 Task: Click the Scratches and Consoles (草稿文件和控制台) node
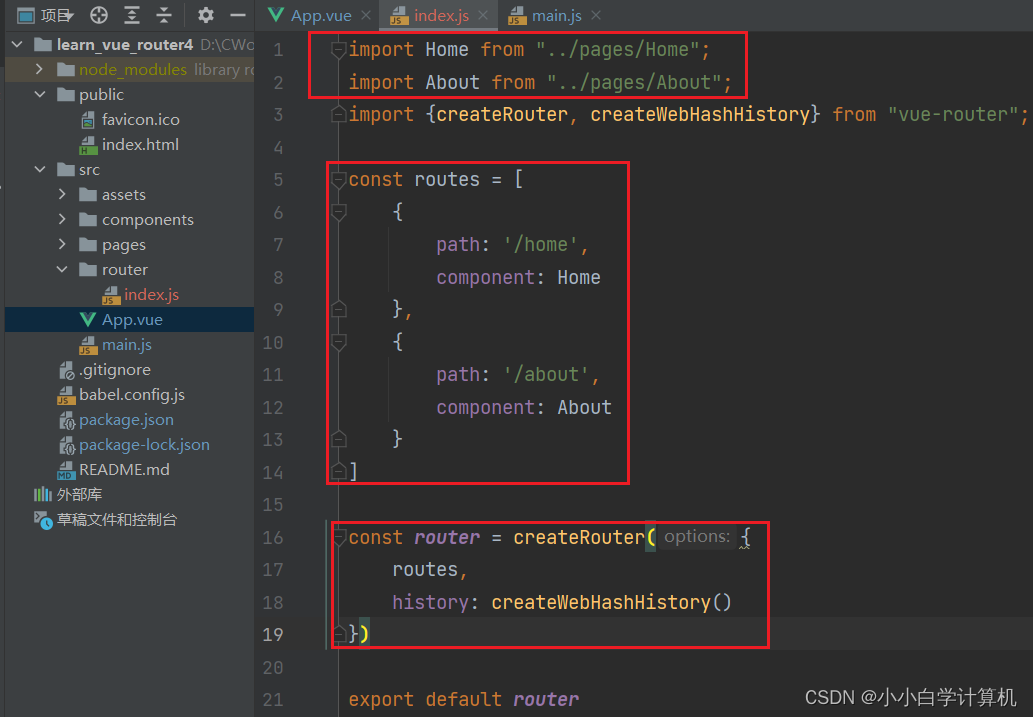point(117,520)
